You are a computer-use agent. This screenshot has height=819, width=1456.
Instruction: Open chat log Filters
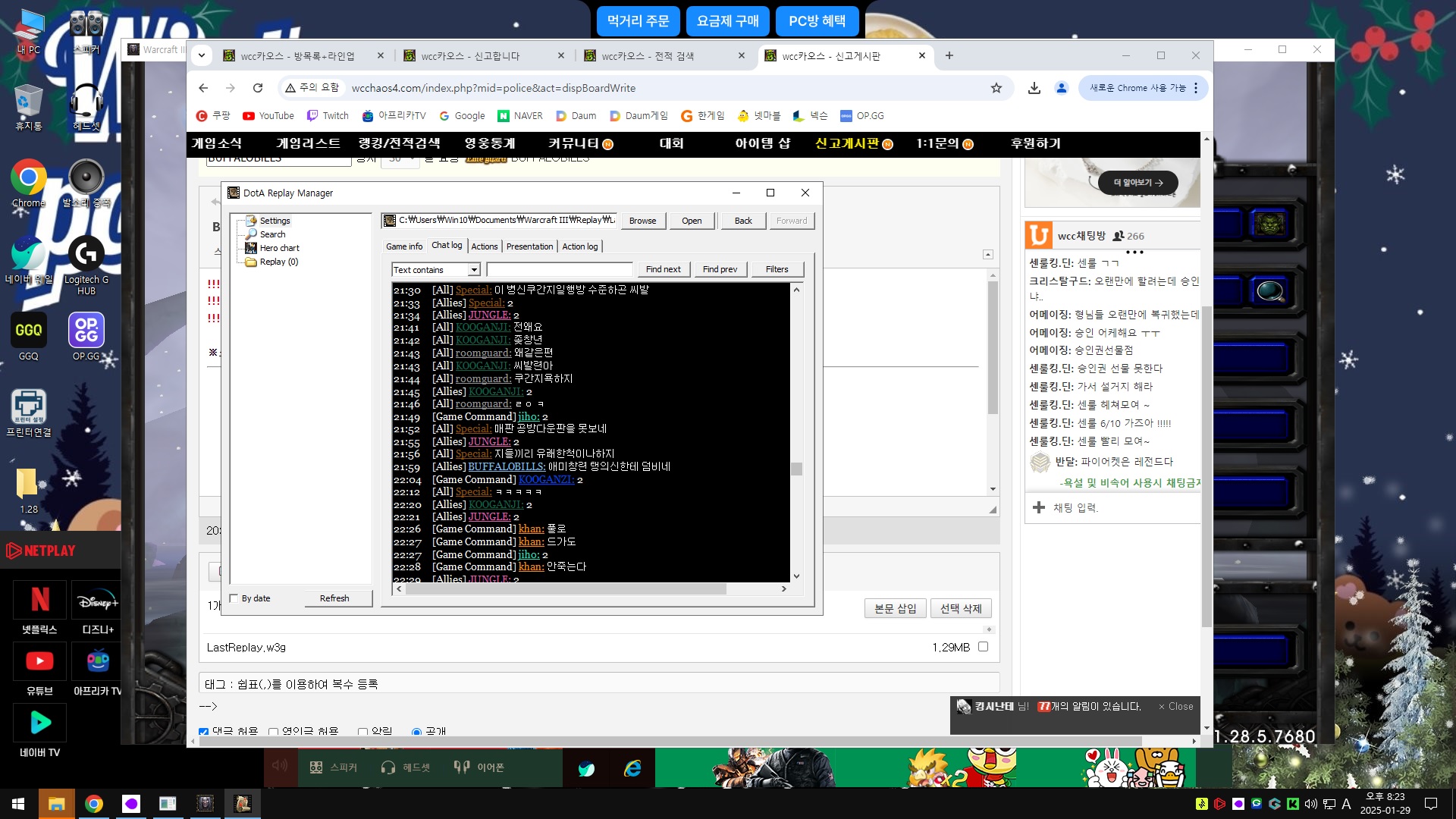coord(777,269)
